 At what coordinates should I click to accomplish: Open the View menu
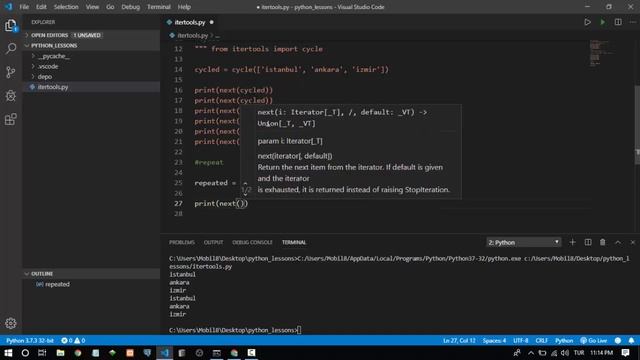(92, 7)
